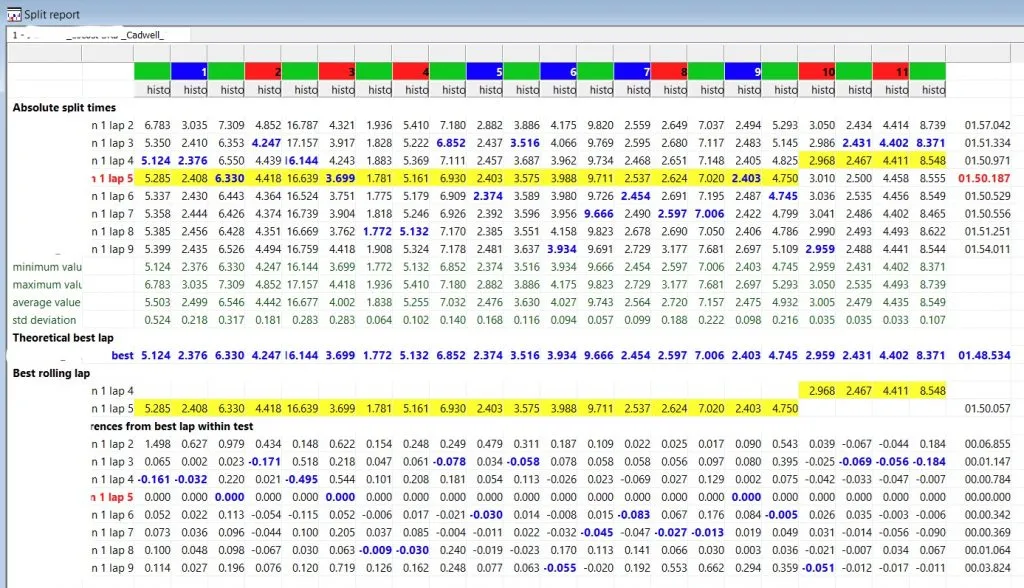
Task: Click std deviation value 0.064
Action: 379,319
